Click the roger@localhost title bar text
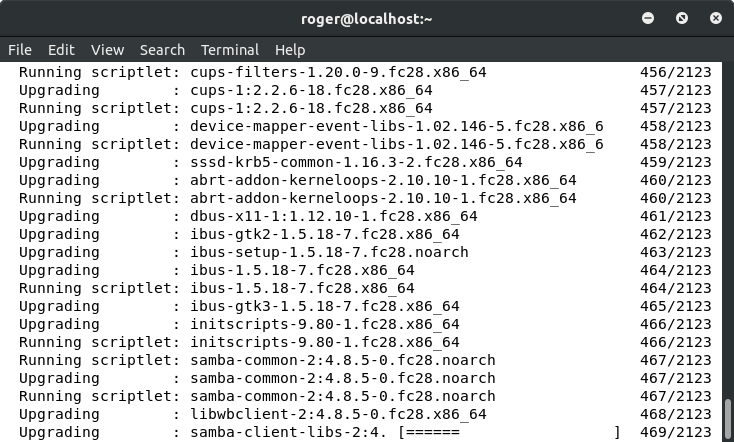 click(x=366, y=18)
